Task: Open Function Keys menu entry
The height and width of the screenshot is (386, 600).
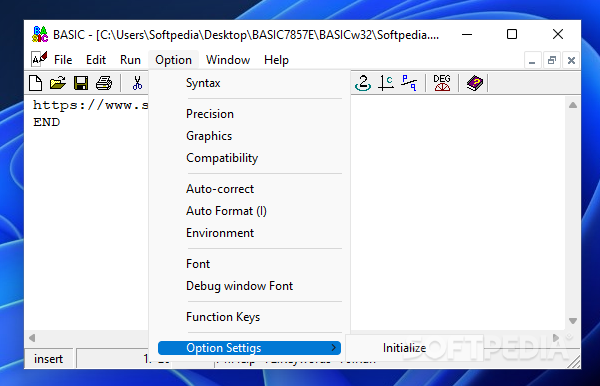Action: point(249,317)
